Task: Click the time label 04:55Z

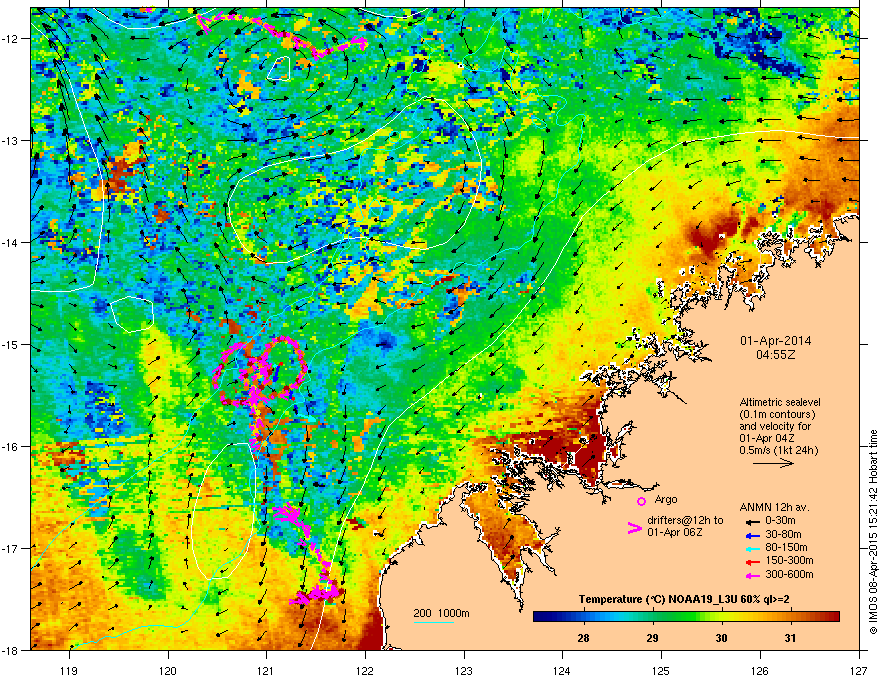Action: pos(775,355)
